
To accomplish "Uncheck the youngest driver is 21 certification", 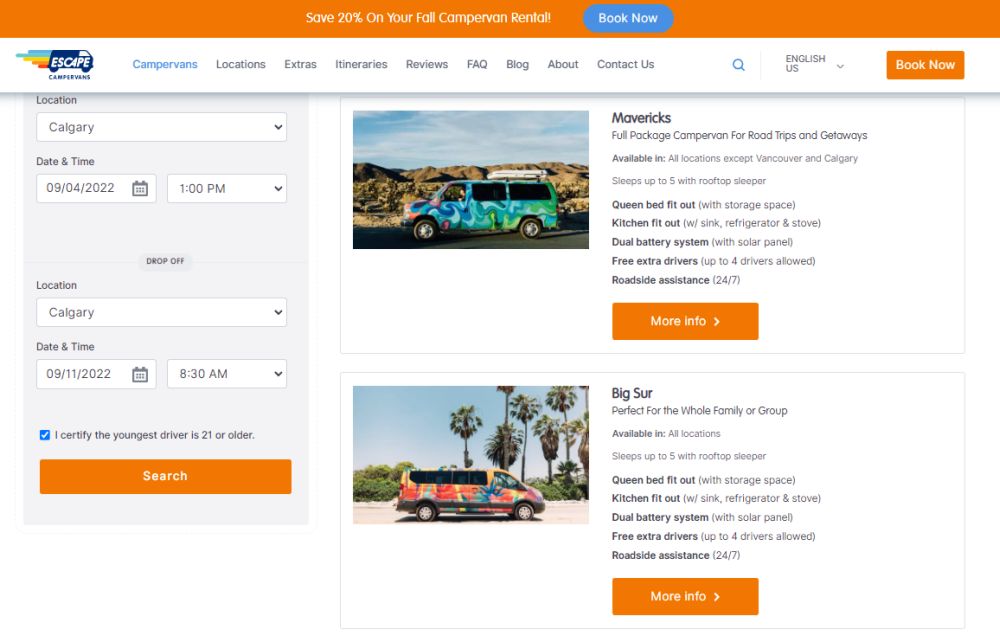I will pyautogui.click(x=44, y=434).
